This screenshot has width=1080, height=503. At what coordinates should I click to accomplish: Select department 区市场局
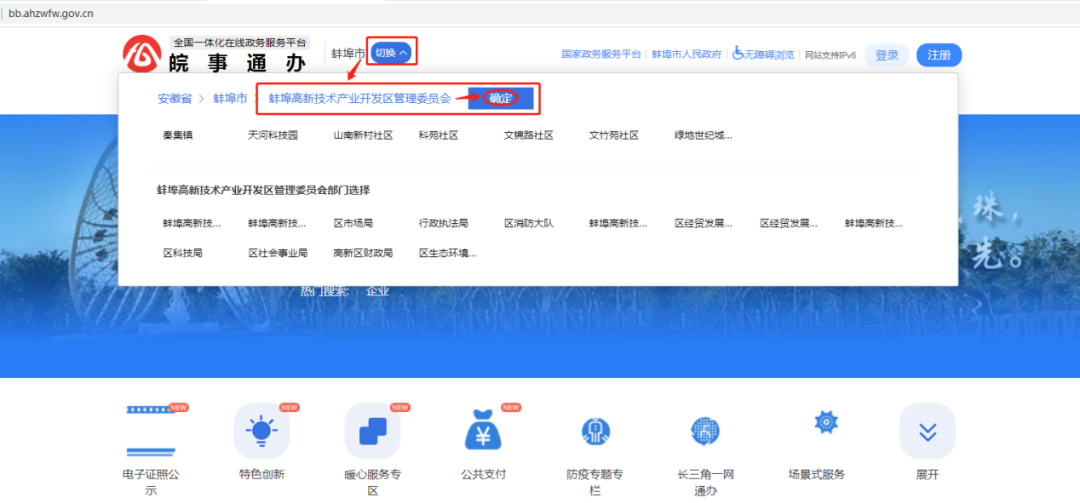coord(353,223)
